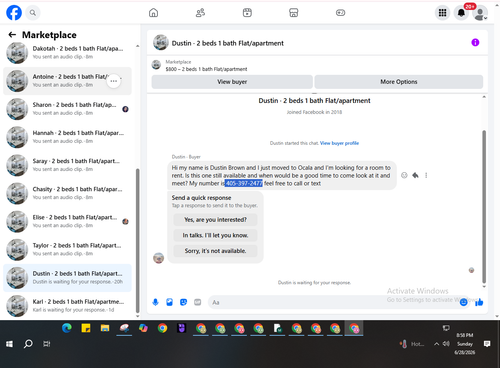Click Dustin's buyer avatar by quick responses
500x368 pixels.
coord(158,258)
